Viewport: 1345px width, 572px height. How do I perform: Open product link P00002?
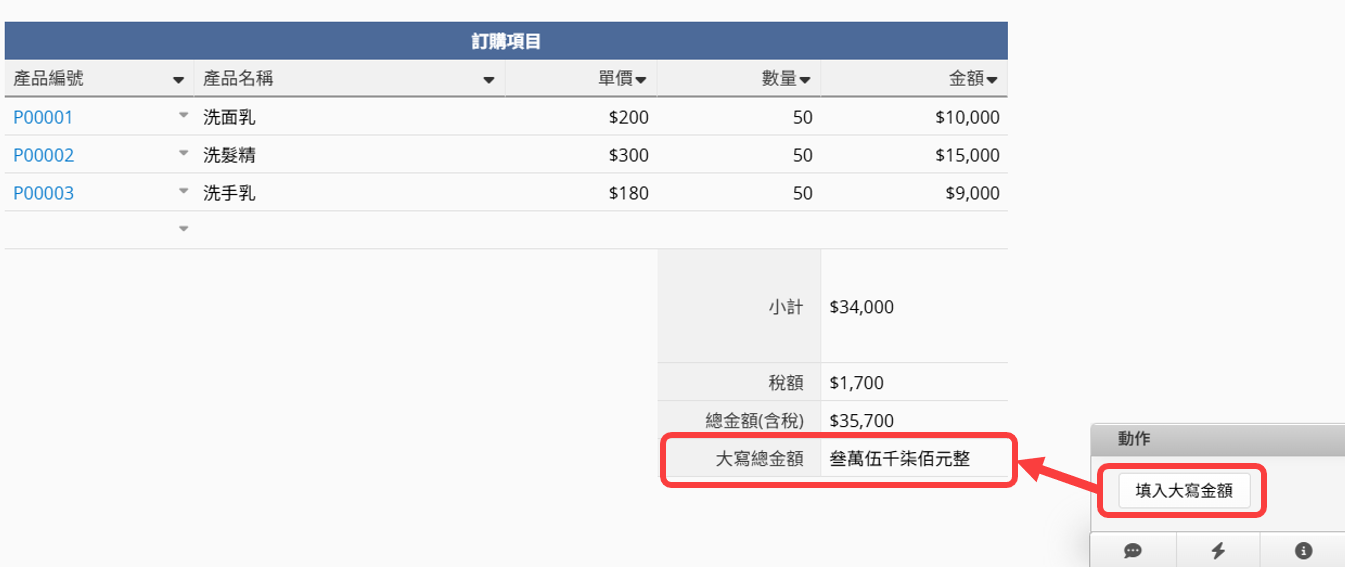(43, 155)
